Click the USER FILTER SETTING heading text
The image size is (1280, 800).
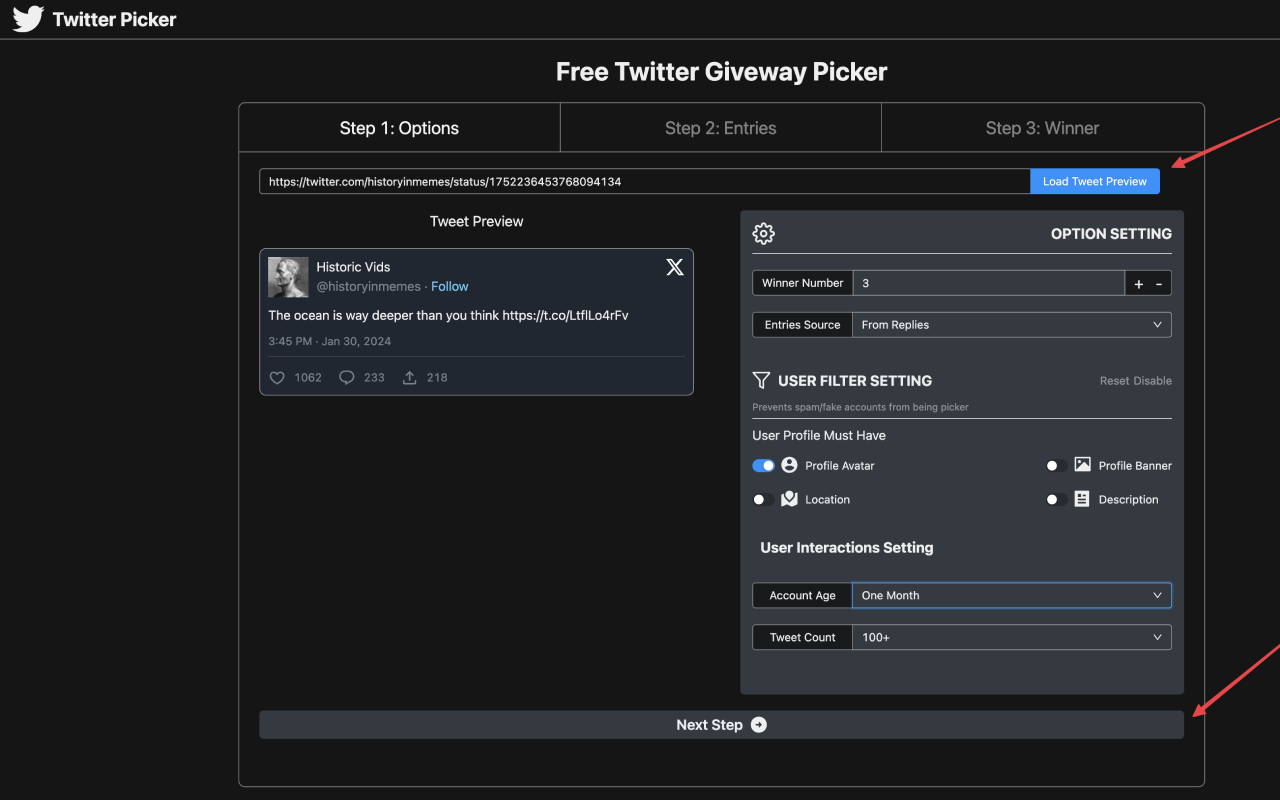pyautogui.click(x=855, y=381)
